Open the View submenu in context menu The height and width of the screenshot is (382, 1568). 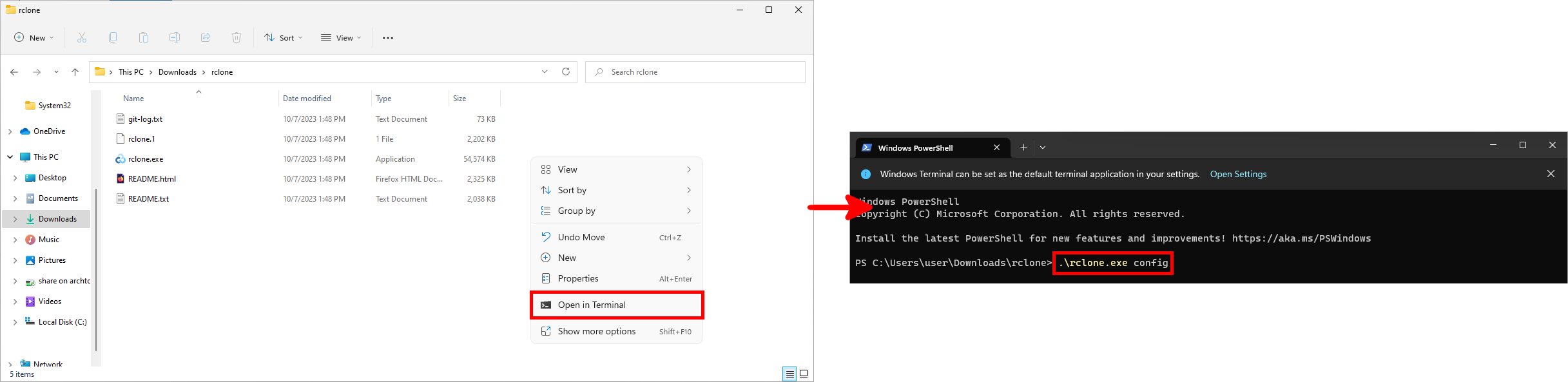617,169
